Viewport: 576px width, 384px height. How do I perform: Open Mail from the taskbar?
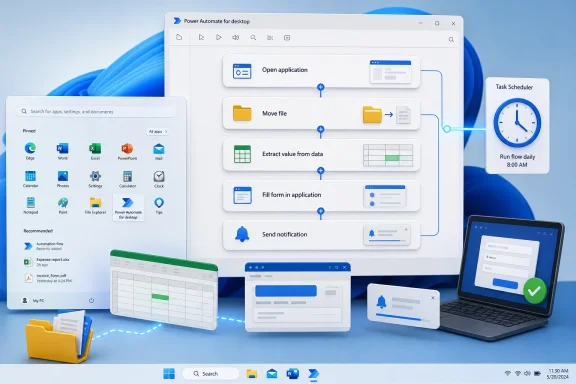click(x=272, y=374)
